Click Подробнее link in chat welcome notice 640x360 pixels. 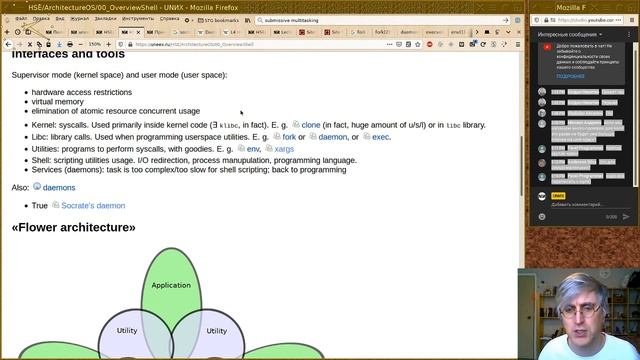[570, 76]
